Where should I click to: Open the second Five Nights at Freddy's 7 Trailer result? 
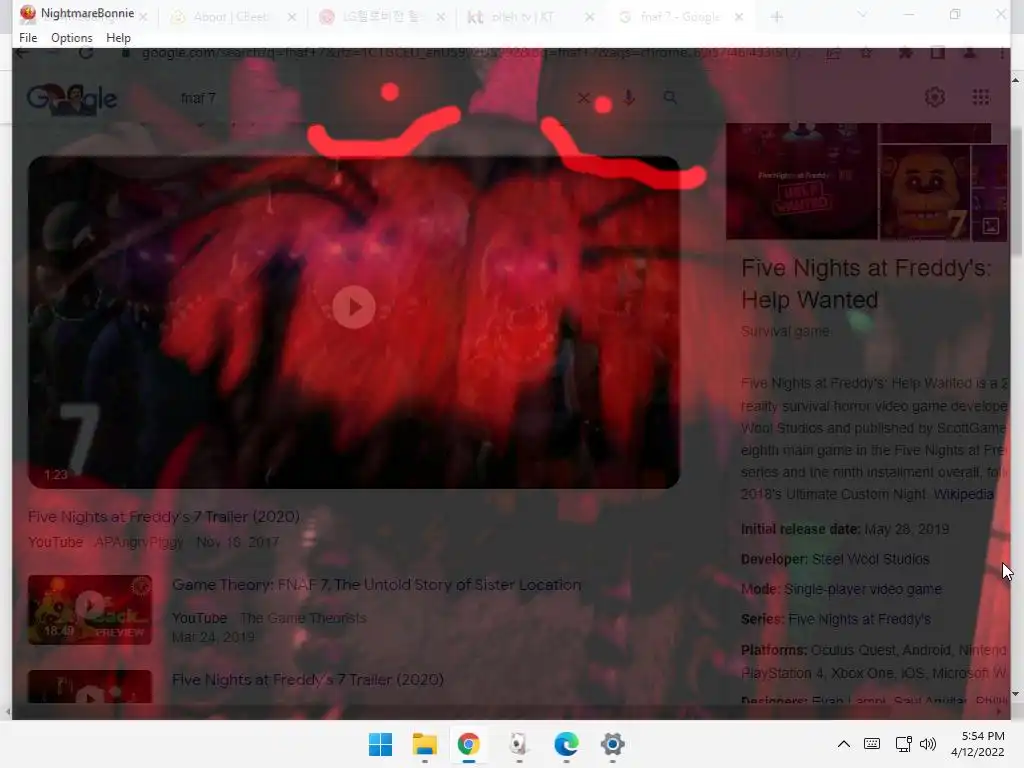coord(308,680)
